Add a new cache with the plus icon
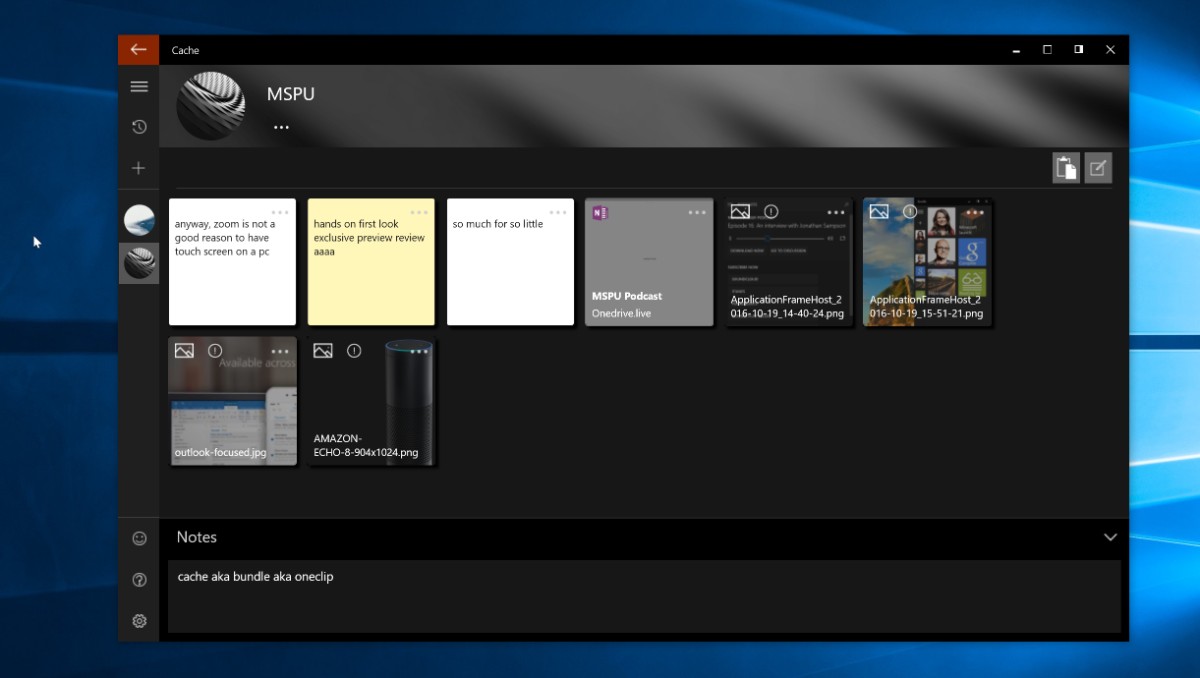 139,168
